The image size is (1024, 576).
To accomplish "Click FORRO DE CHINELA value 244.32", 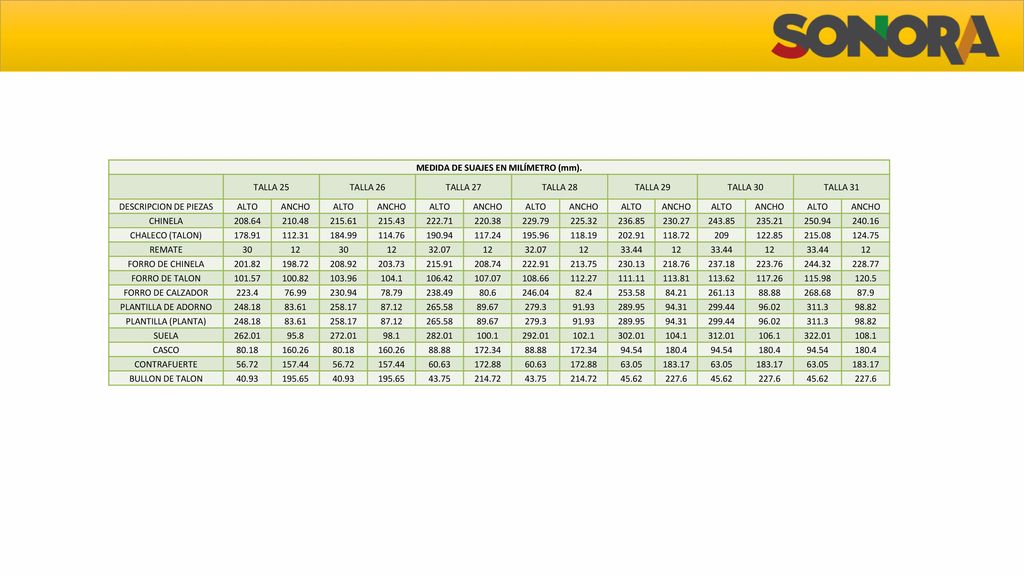I will click(x=817, y=264).
